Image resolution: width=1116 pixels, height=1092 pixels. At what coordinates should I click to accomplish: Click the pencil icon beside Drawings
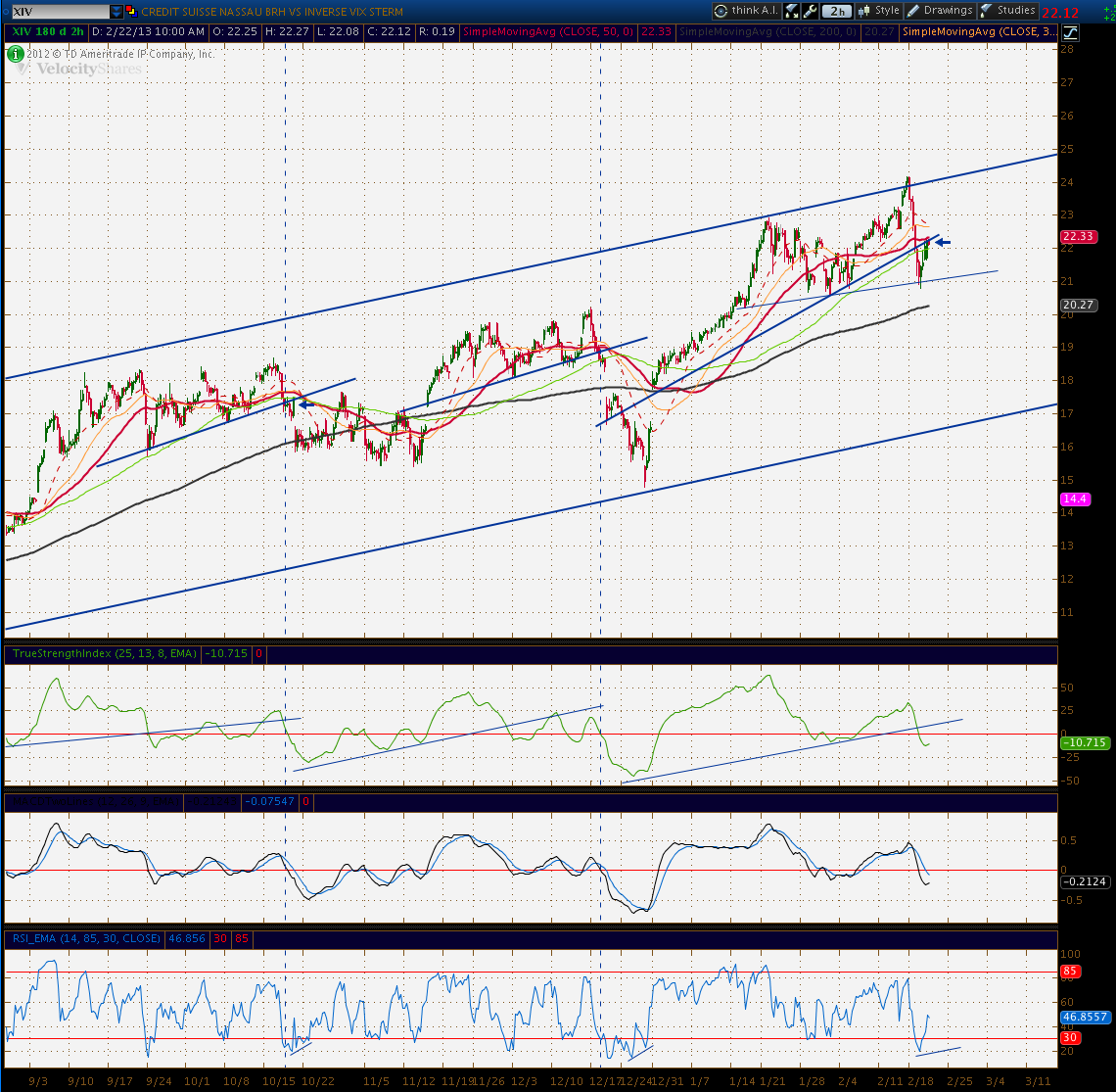tap(913, 11)
